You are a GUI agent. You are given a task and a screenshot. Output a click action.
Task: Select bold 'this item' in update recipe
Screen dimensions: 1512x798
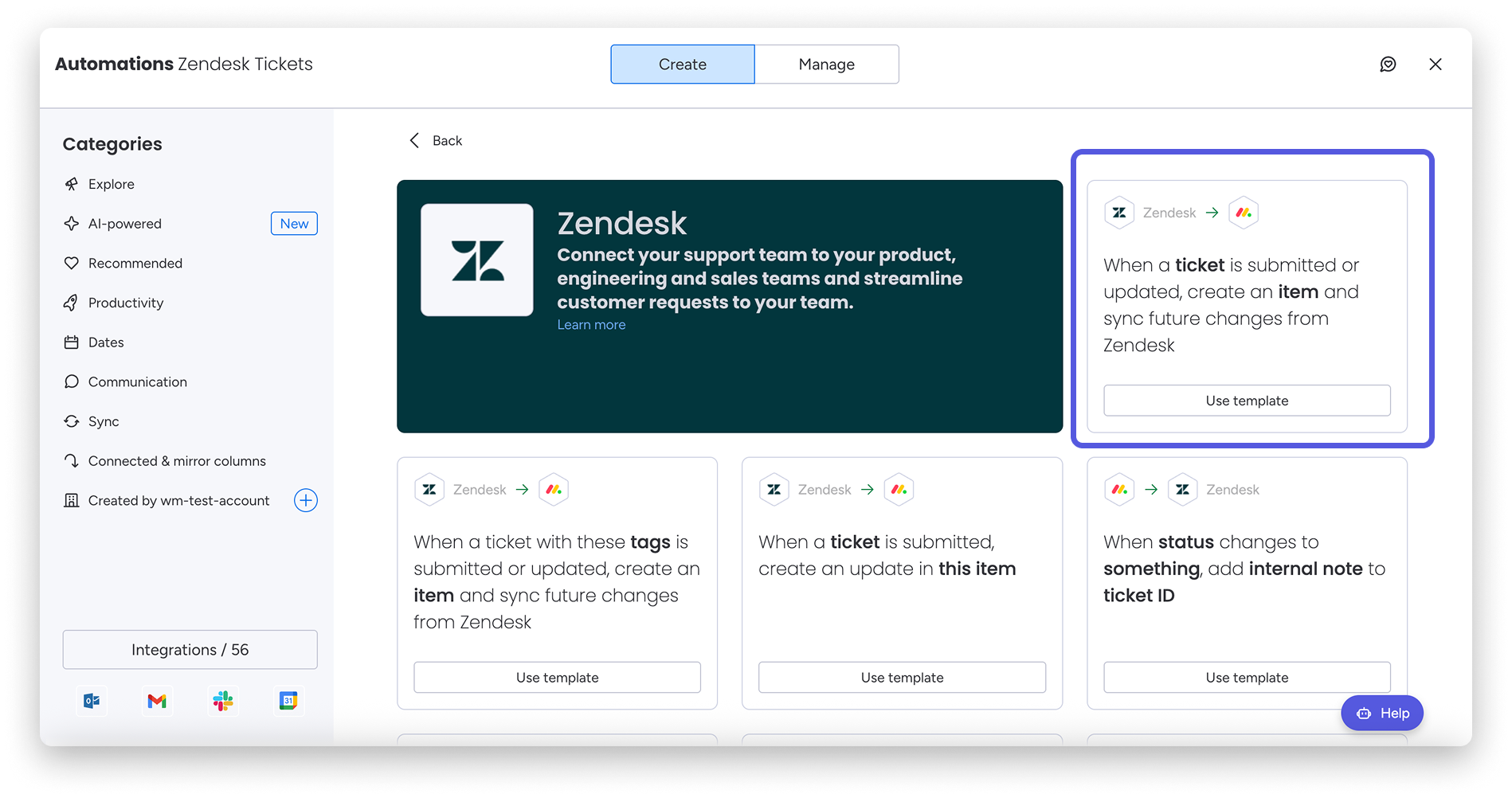pos(977,569)
